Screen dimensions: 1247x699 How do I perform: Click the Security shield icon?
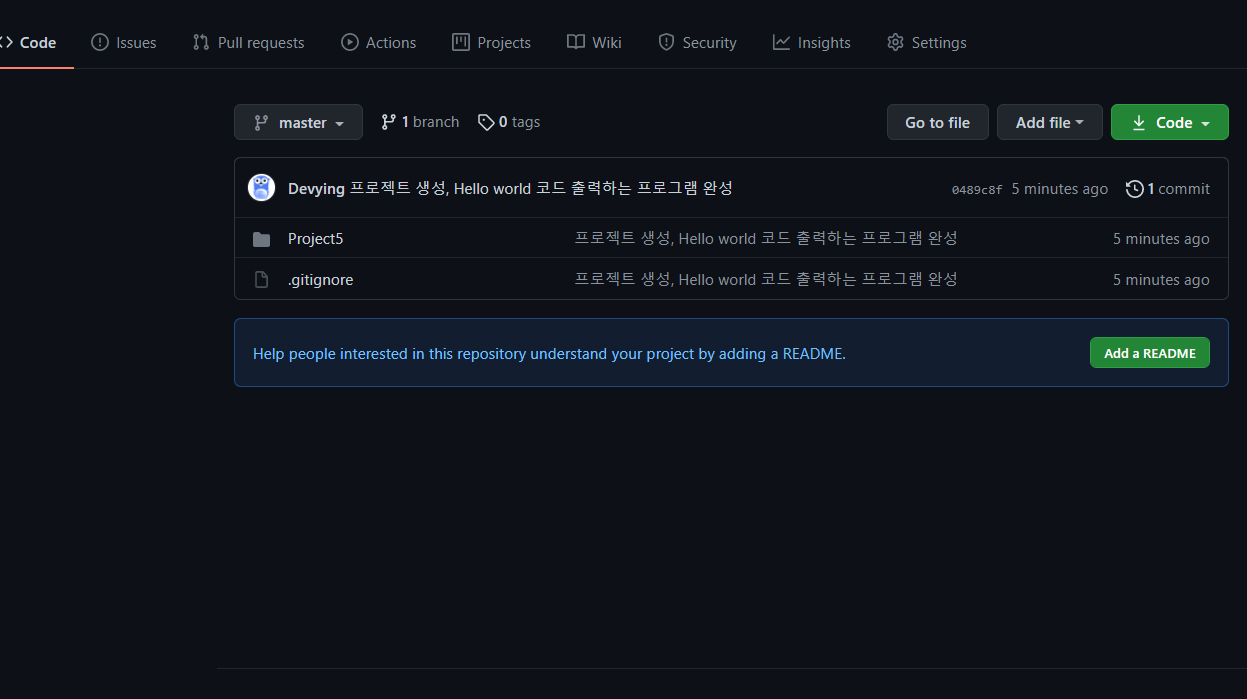666,42
